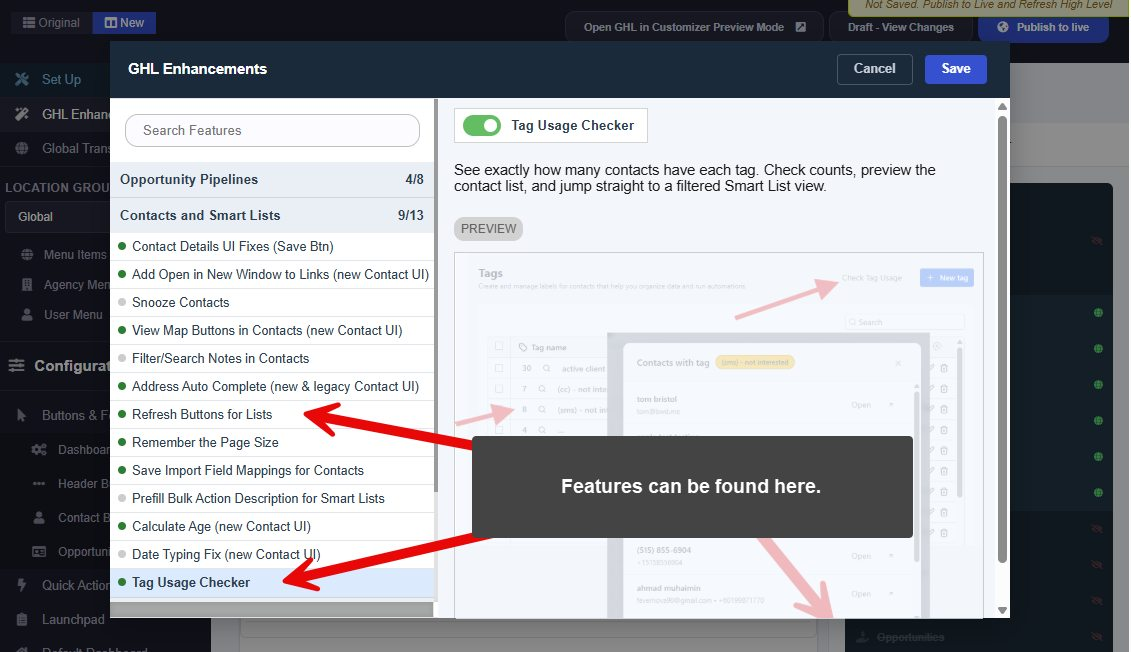Click scroll-up arrow of detail pane
The image size is (1131, 652).
[1002, 107]
